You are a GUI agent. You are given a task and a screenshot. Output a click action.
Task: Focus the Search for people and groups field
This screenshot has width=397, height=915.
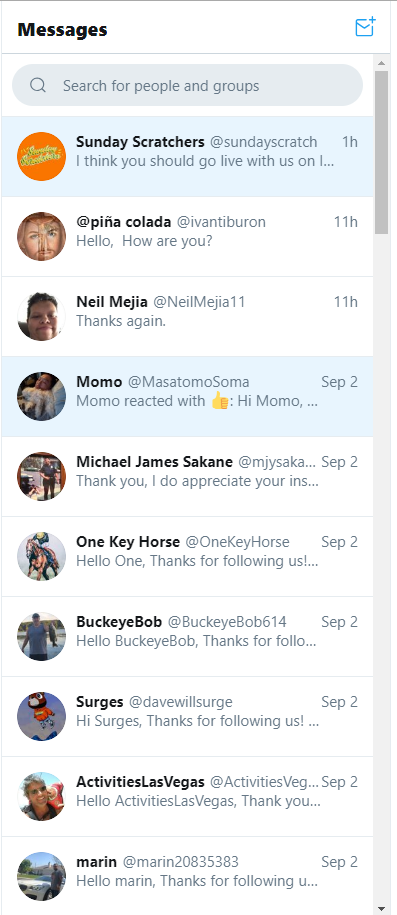[187, 85]
